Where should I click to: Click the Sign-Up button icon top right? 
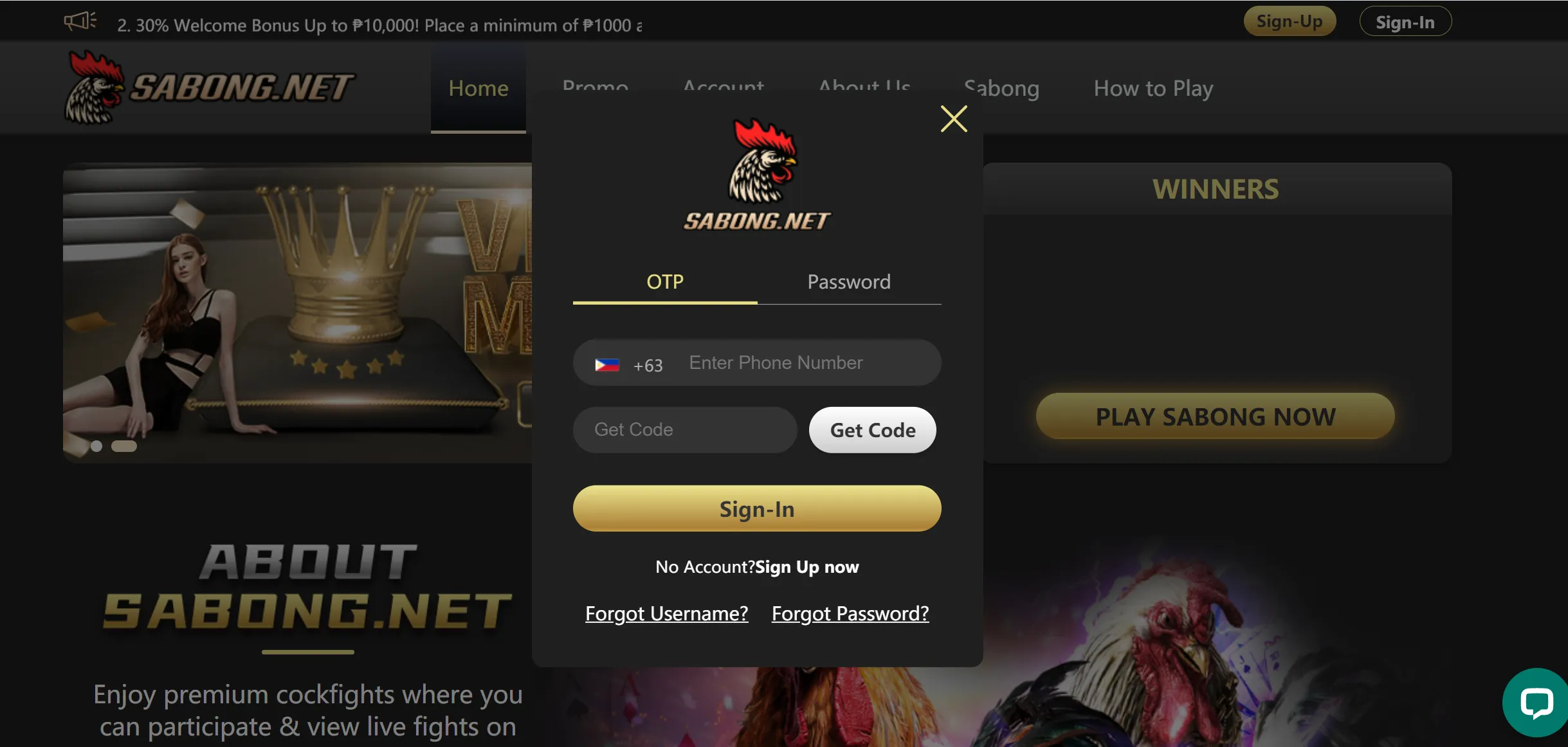[x=1291, y=21]
